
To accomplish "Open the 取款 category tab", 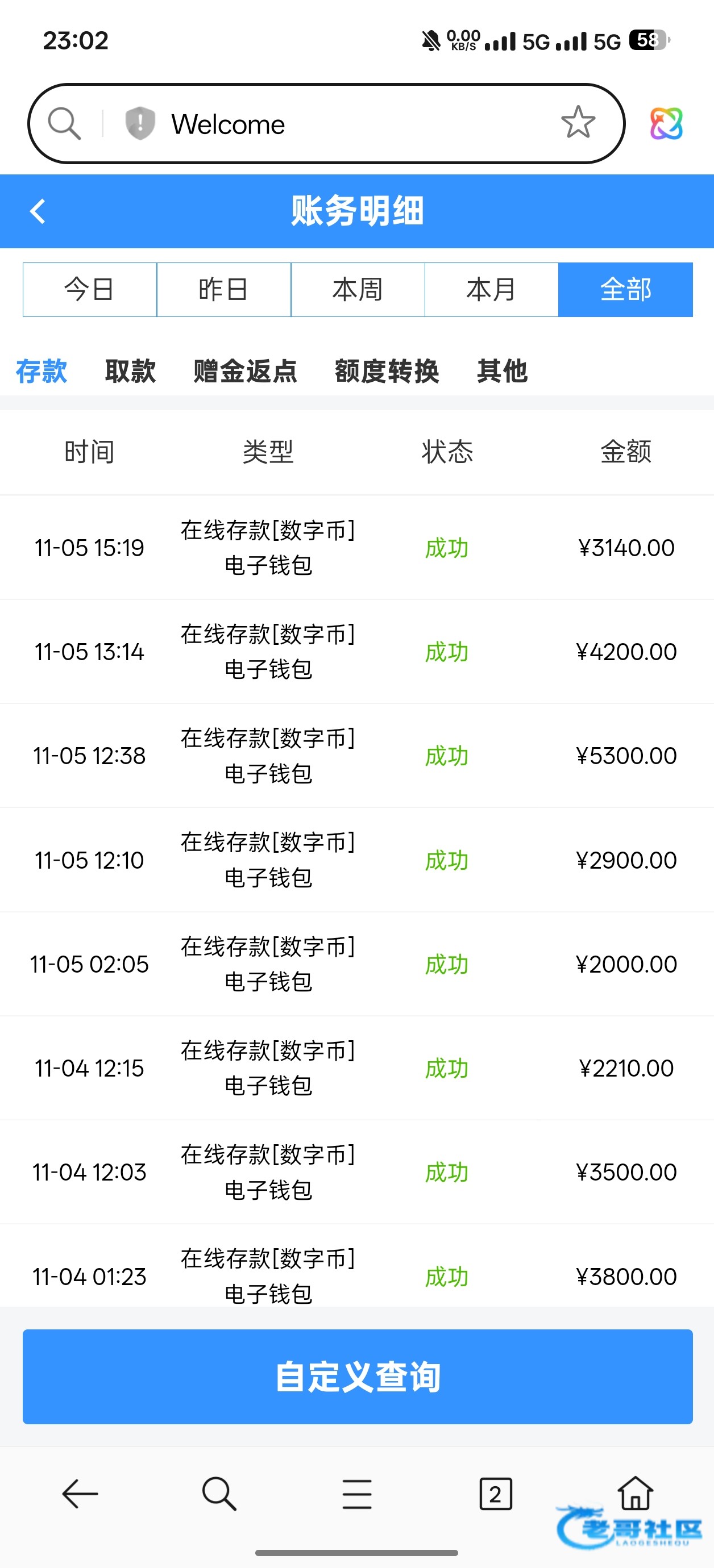I will [130, 372].
